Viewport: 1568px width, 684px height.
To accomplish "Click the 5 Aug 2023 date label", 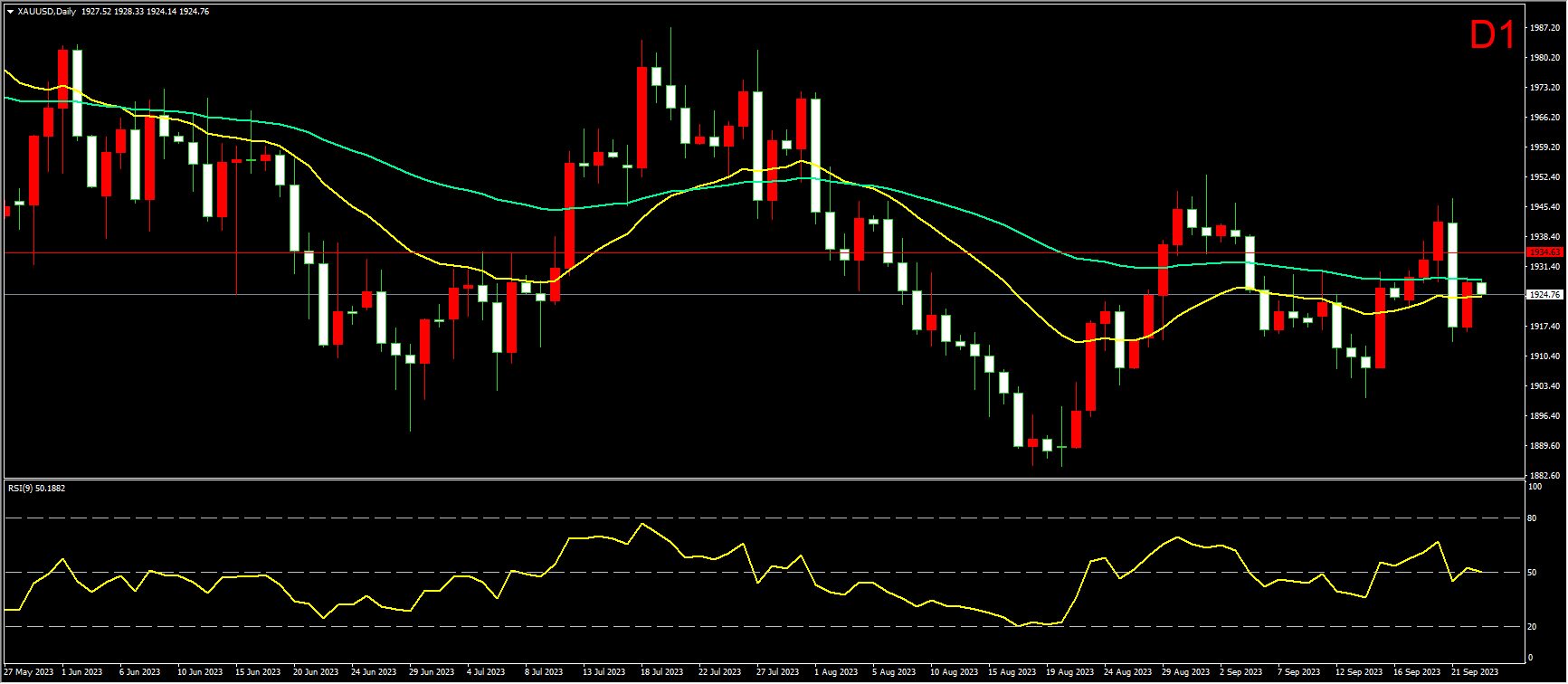I will [x=894, y=672].
